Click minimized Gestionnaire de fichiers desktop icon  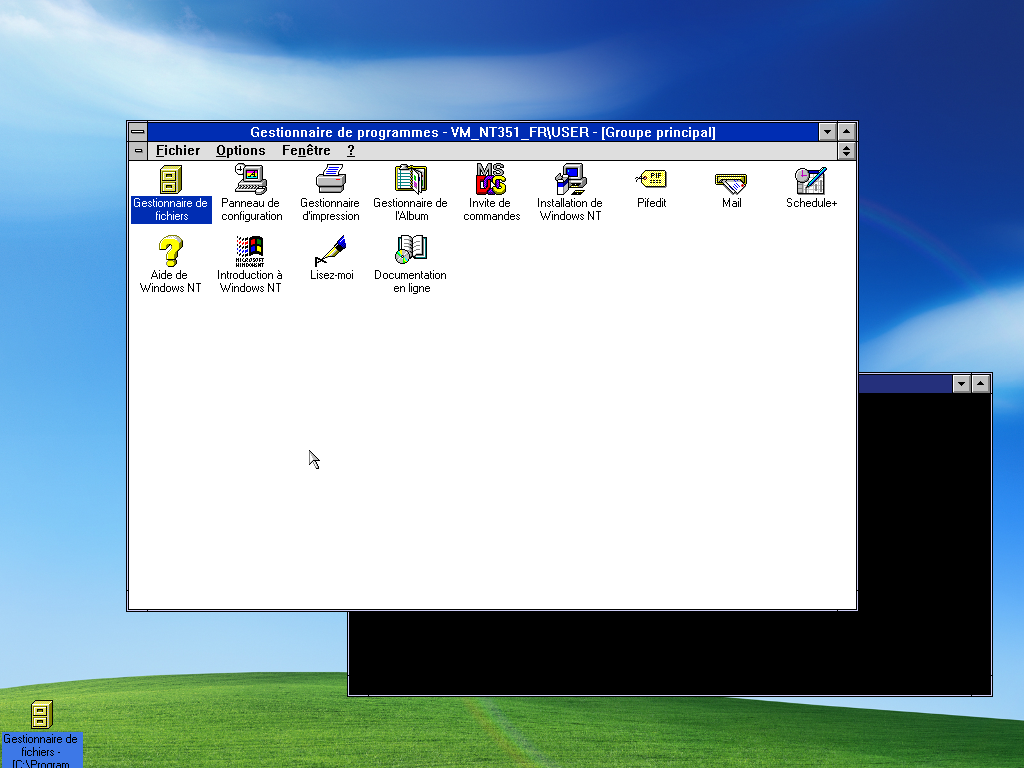pos(41,715)
